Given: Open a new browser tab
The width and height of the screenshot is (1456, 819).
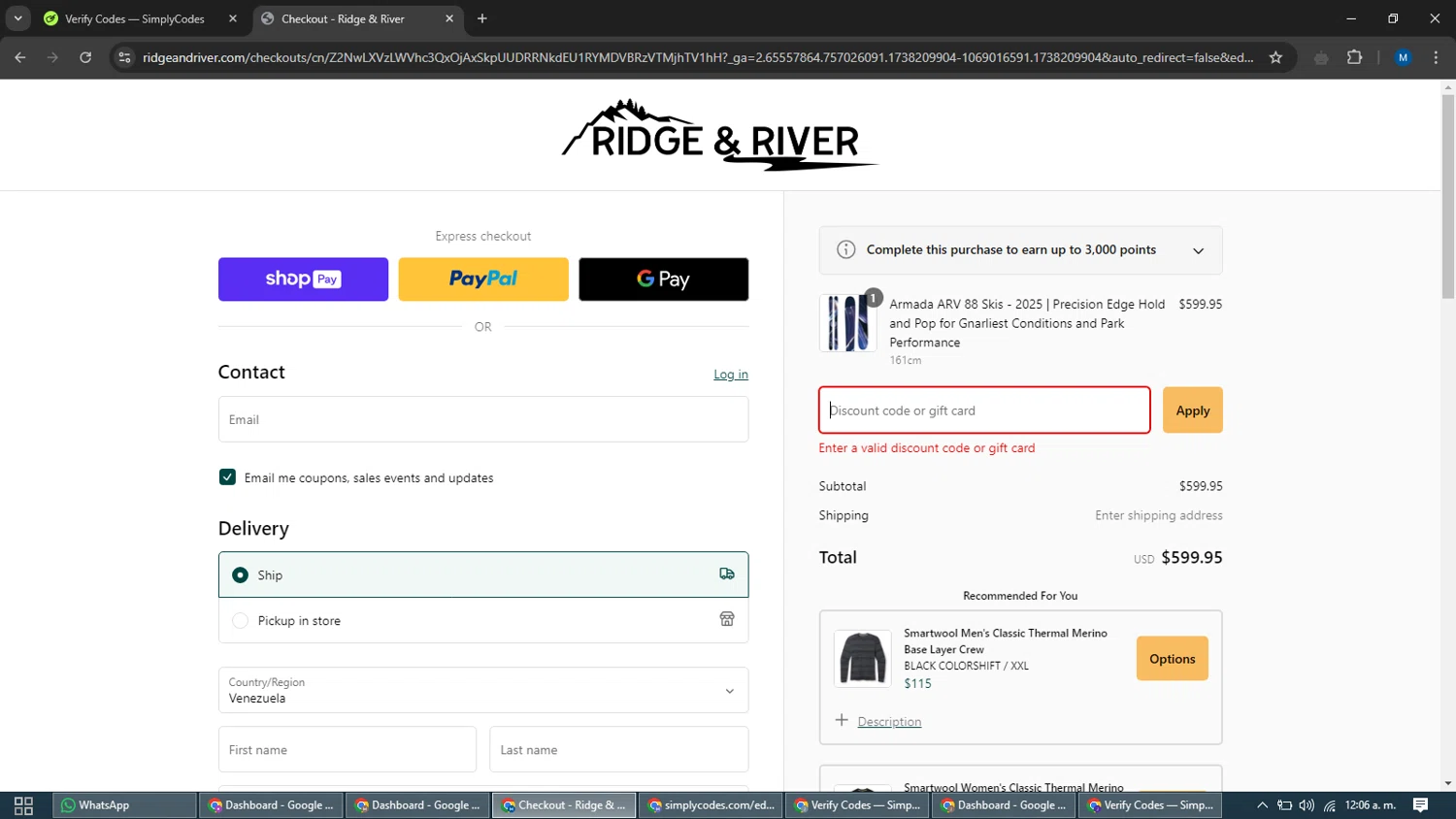Looking at the screenshot, I should (482, 18).
